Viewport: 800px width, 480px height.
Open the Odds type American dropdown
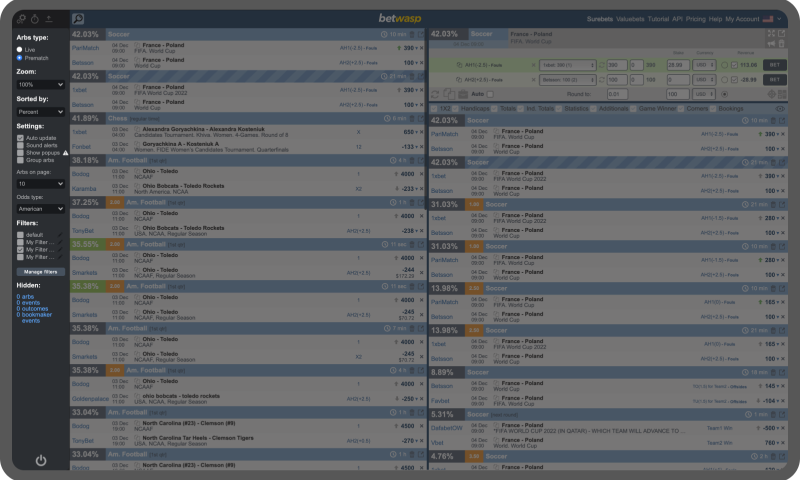point(40,209)
